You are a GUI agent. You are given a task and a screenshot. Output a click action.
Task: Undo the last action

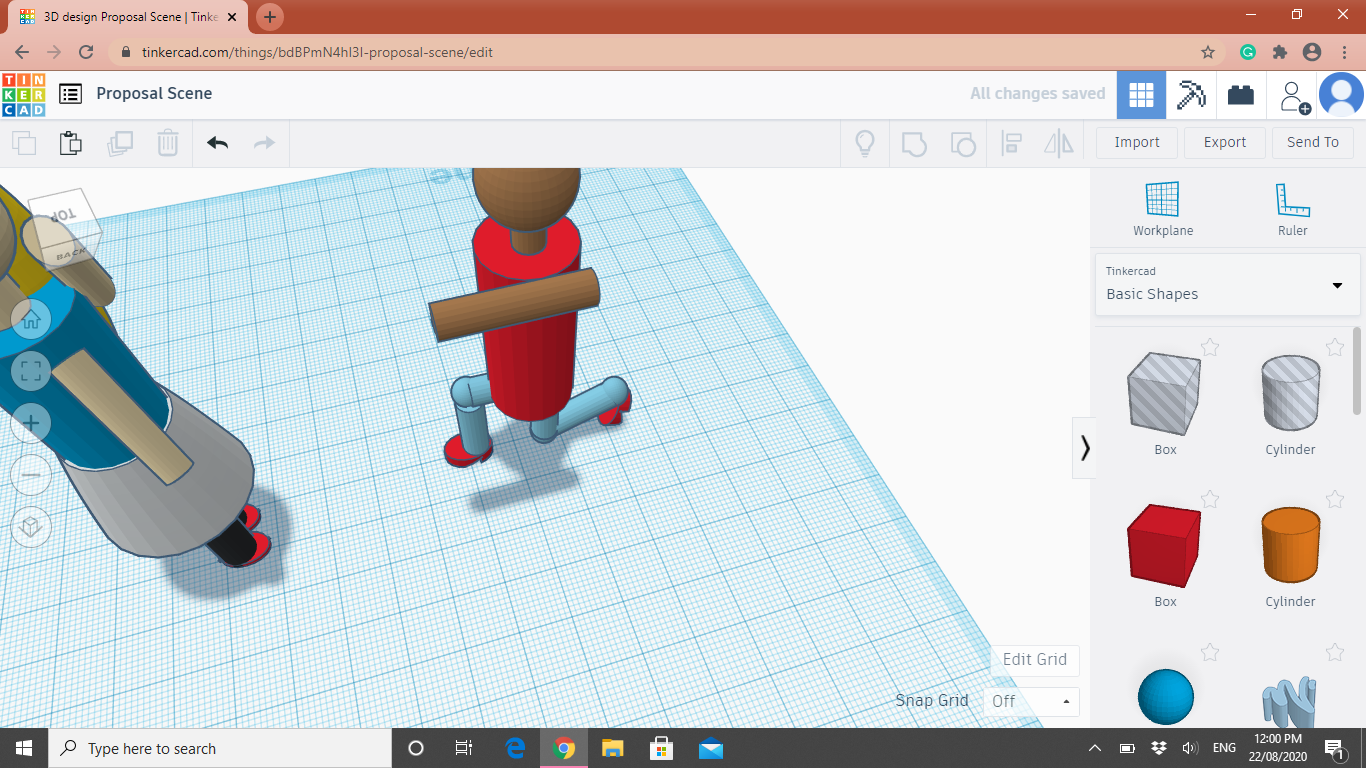[218, 143]
